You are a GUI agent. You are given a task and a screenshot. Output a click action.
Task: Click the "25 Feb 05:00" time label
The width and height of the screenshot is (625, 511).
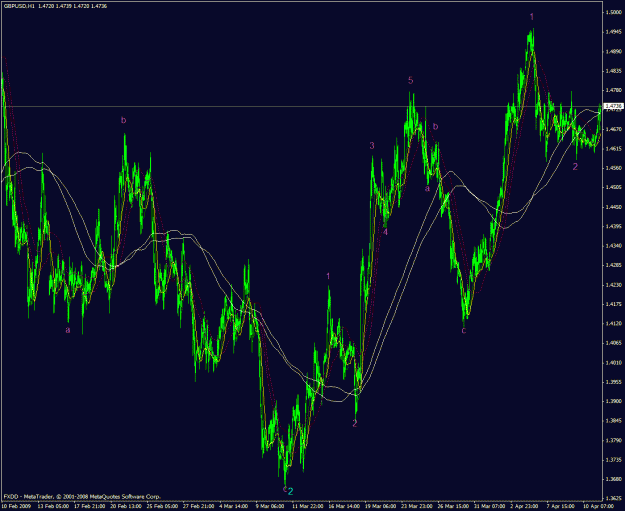click(162, 506)
